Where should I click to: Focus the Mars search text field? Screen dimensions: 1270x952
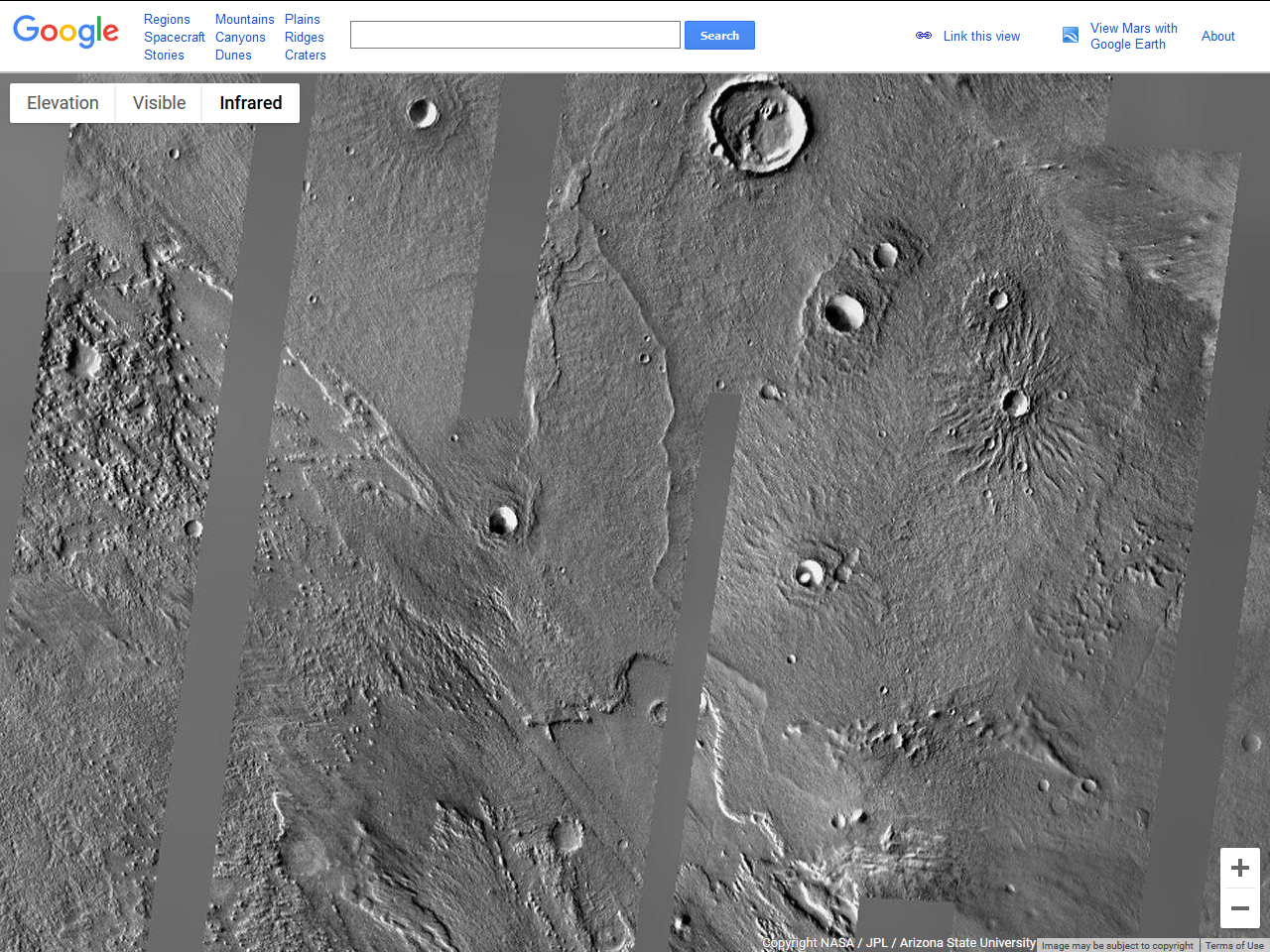(515, 36)
